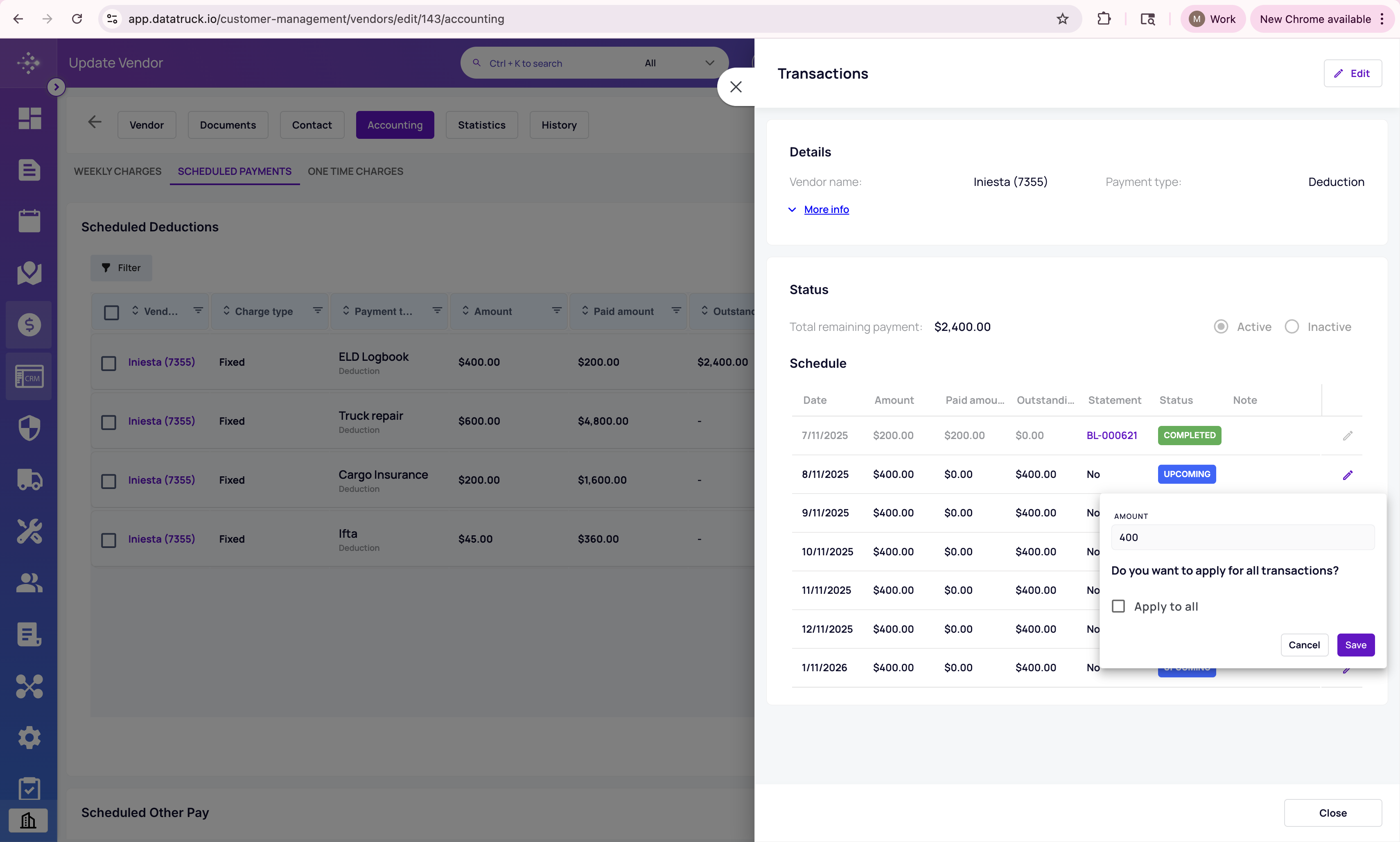Open the reports sidebar icon
This screenshot has height=842, width=1400.
pos(29,634)
